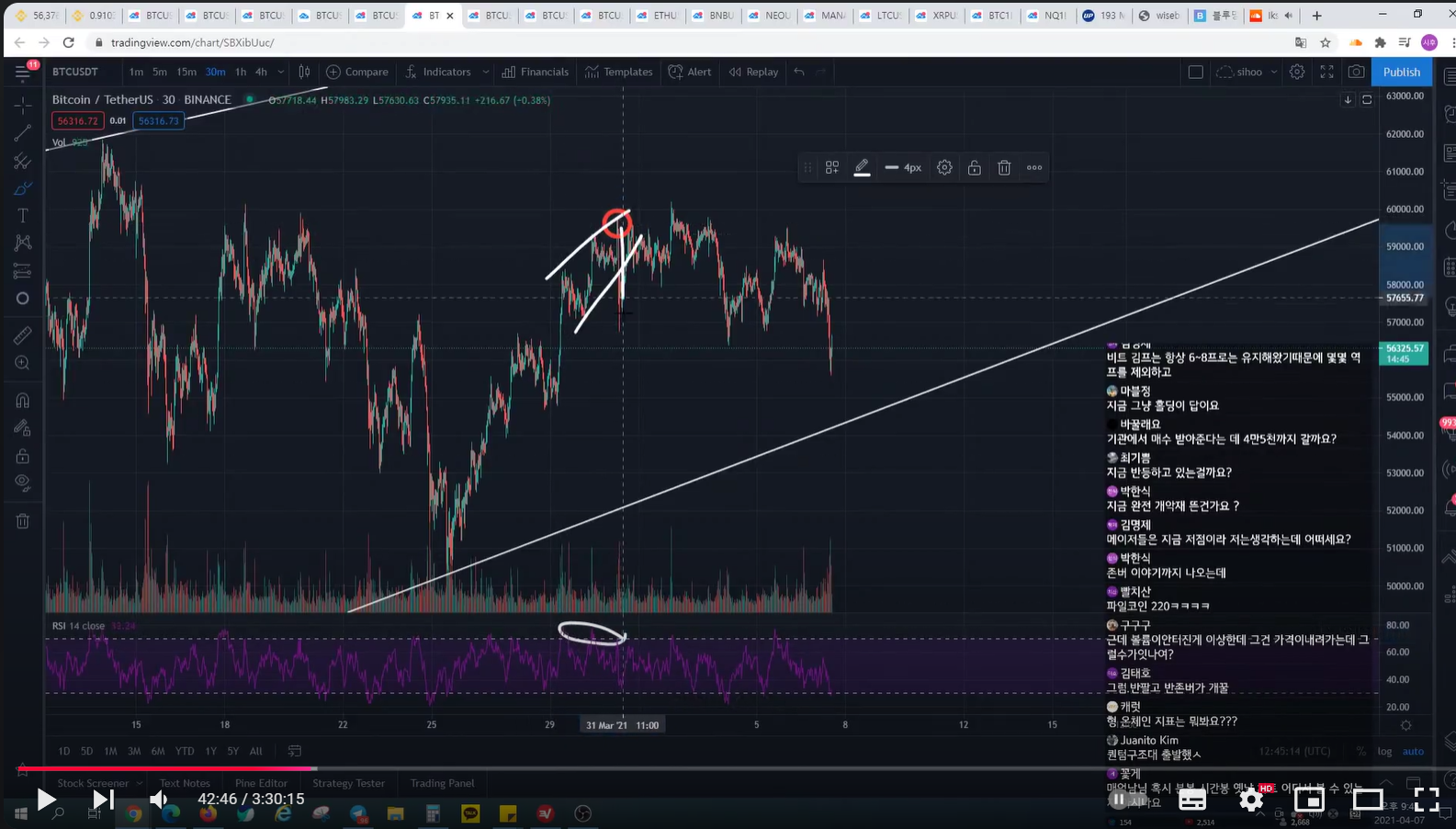Select the trend line drawing tool
The width and height of the screenshot is (1456, 829).
(23, 133)
